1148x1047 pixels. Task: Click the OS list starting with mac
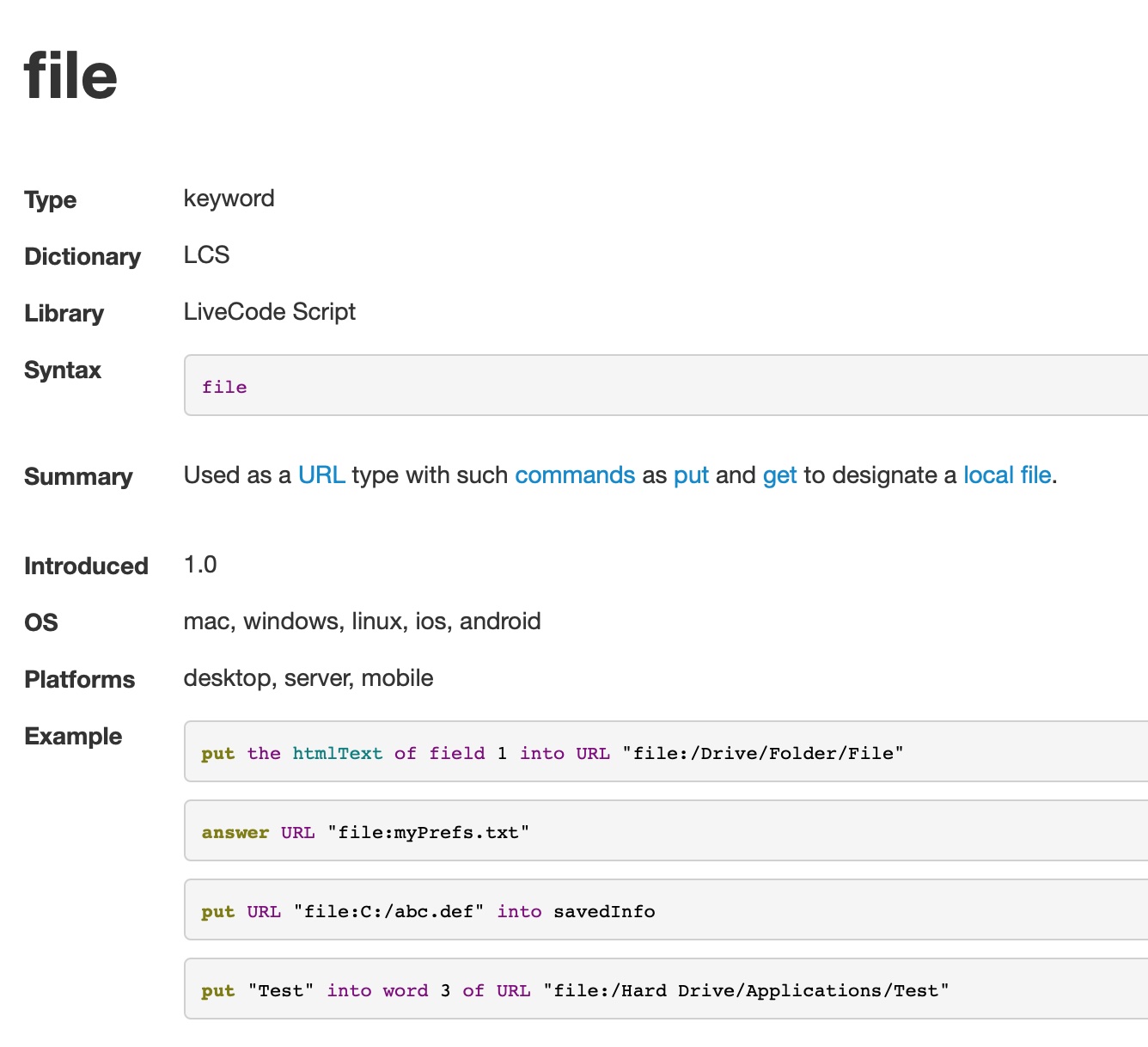click(x=362, y=621)
